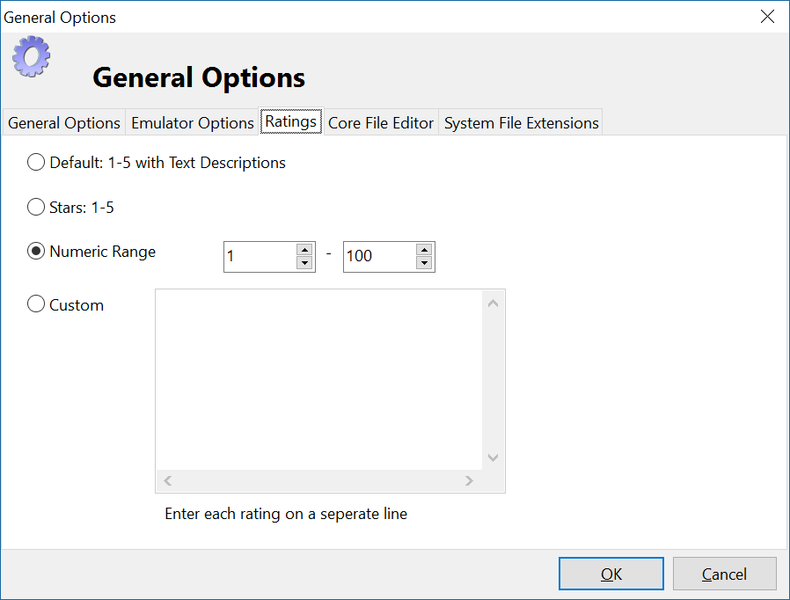Increase the maximum numeric range value
Viewport: 790px width, 600px height.
pyautogui.click(x=424, y=250)
